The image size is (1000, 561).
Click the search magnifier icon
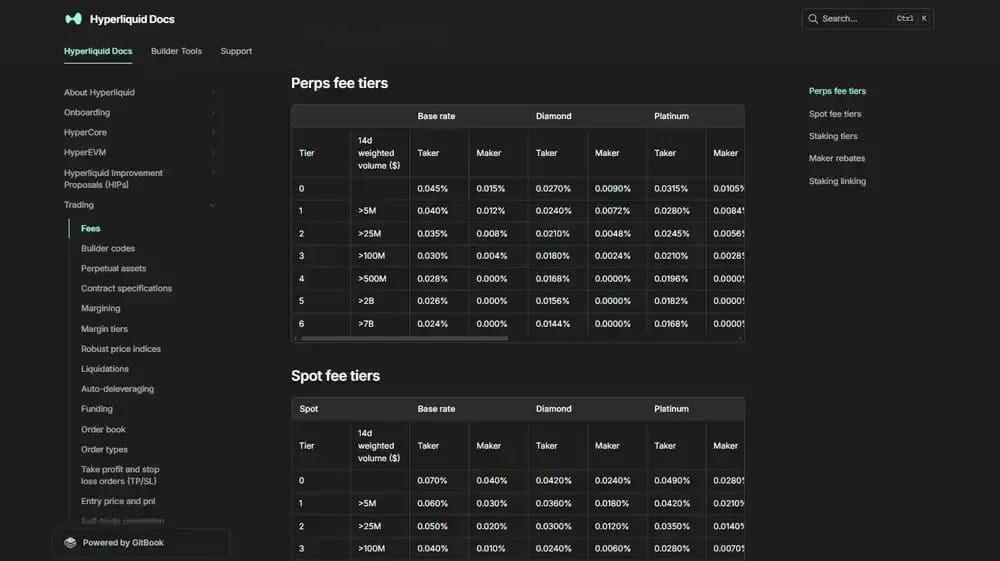pyautogui.click(x=812, y=18)
